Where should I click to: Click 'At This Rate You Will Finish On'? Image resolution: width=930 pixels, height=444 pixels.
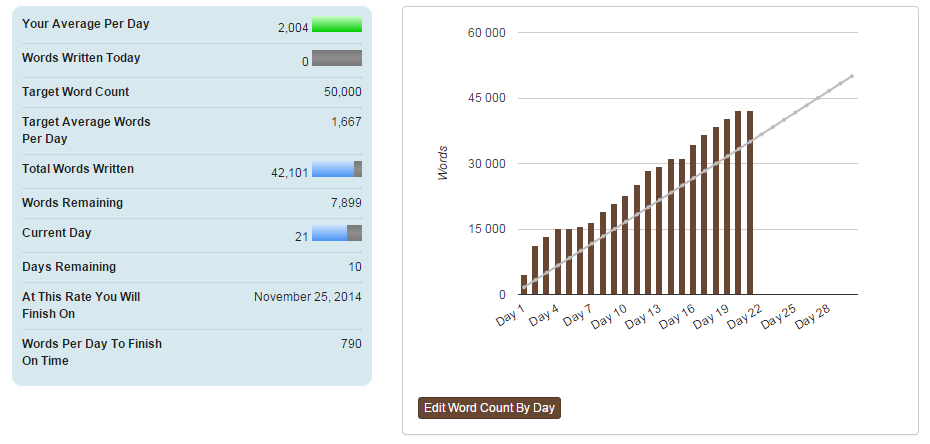click(81, 305)
